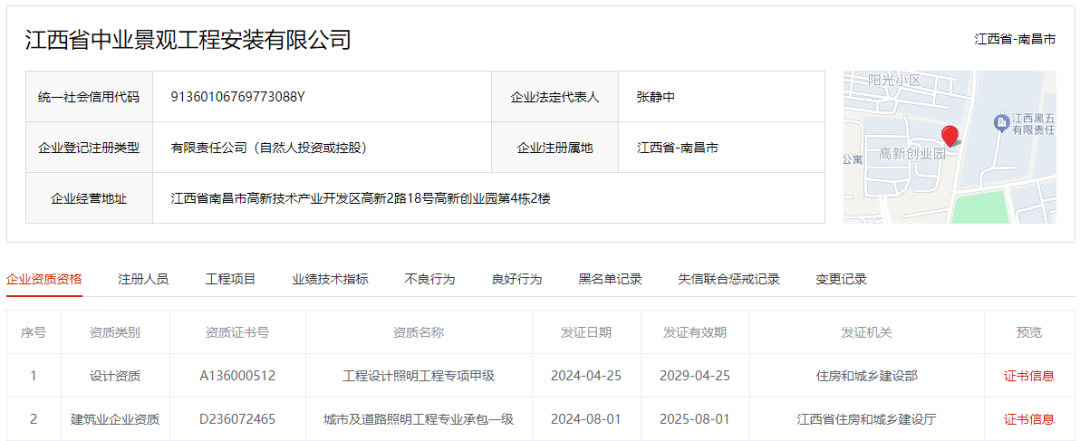Open the 企业资质资格 tab
Screen dimensions: 1080x441
click(44, 279)
